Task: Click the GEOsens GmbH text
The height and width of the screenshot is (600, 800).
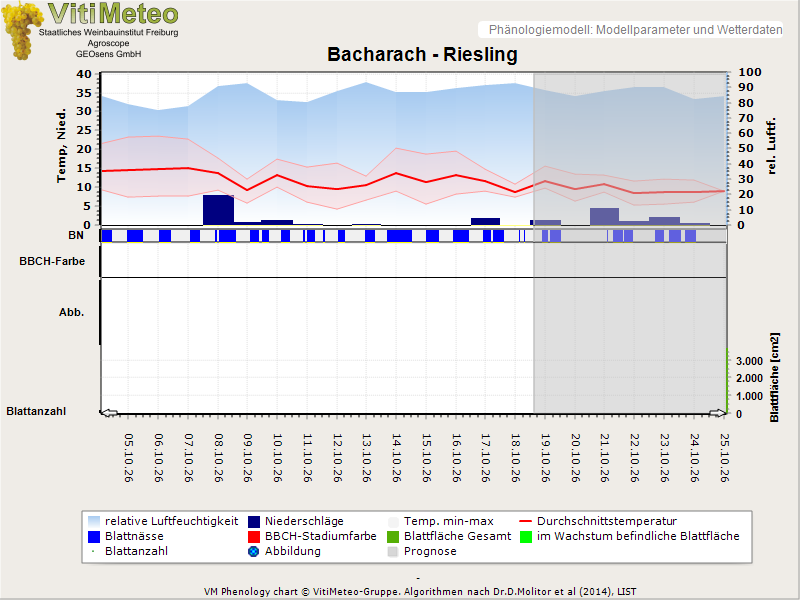Action: (x=108, y=54)
